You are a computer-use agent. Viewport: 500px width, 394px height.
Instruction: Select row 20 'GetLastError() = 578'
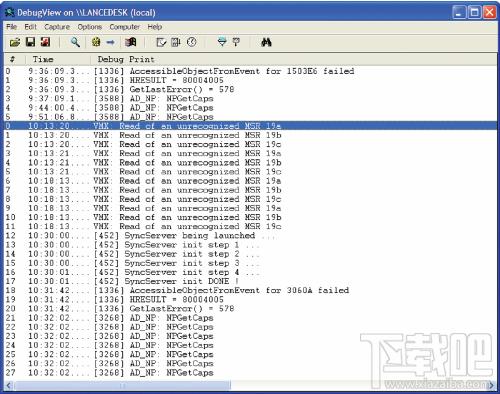tap(250, 309)
